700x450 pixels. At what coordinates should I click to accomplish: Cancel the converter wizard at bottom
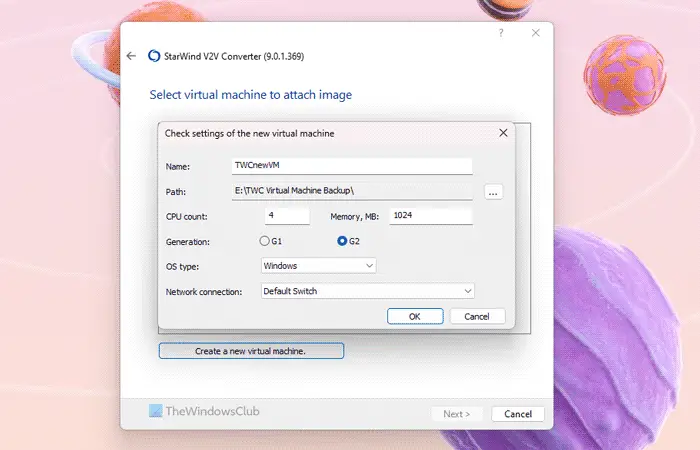point(518,414)
